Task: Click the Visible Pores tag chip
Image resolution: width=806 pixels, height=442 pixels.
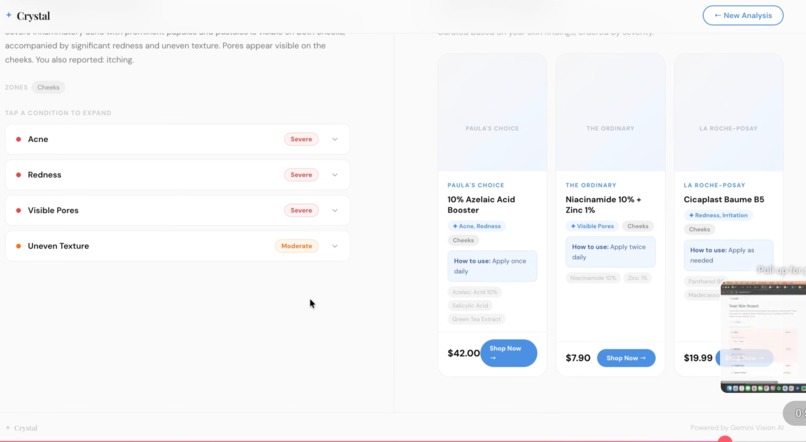Action: click(x=592, y=226)
